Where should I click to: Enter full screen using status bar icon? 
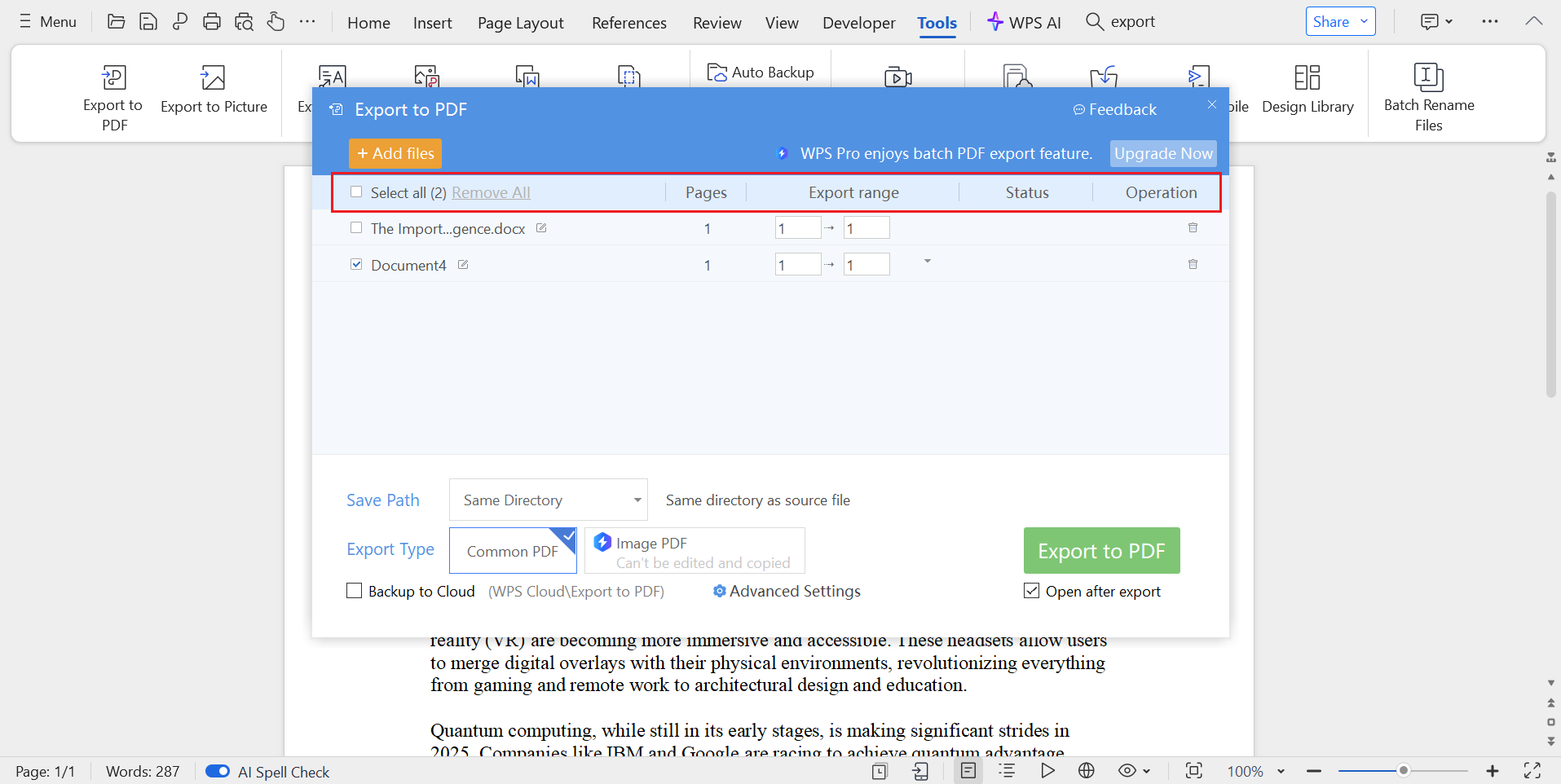click(1532, 770)
